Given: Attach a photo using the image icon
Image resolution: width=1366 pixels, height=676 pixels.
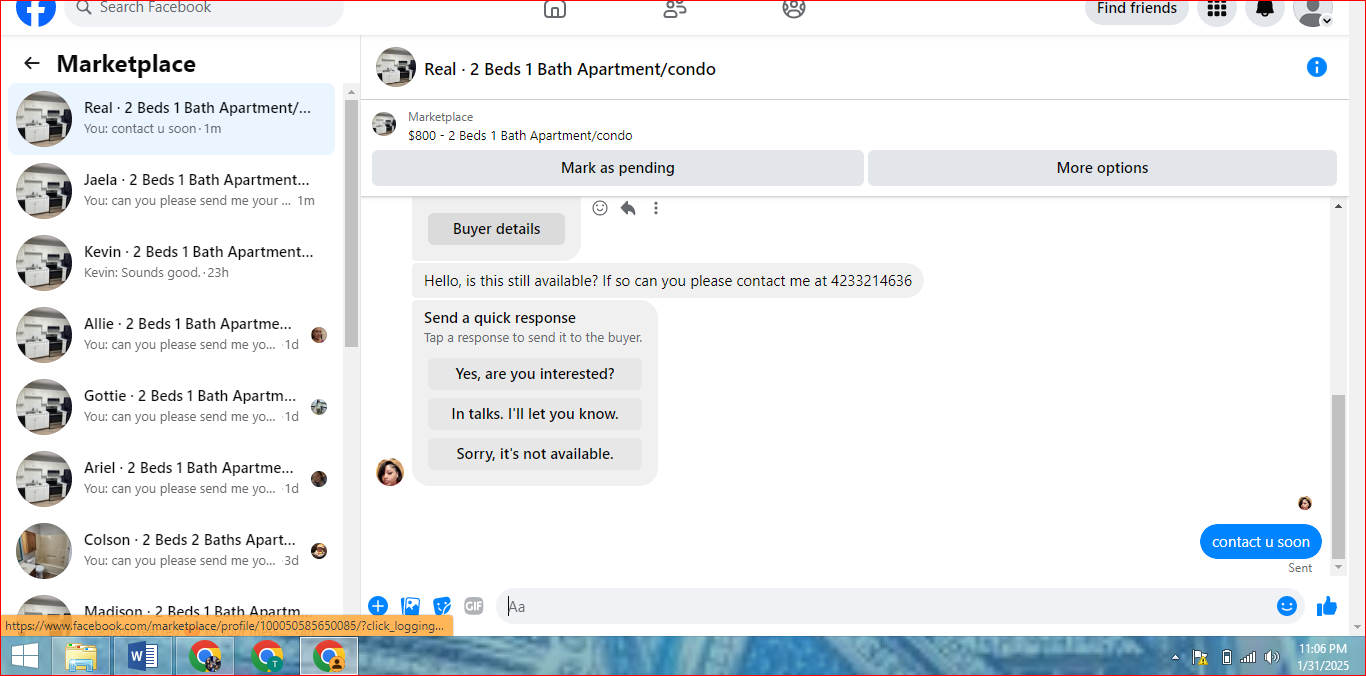Looking at the screenshot, I should [x=410, y=606].
